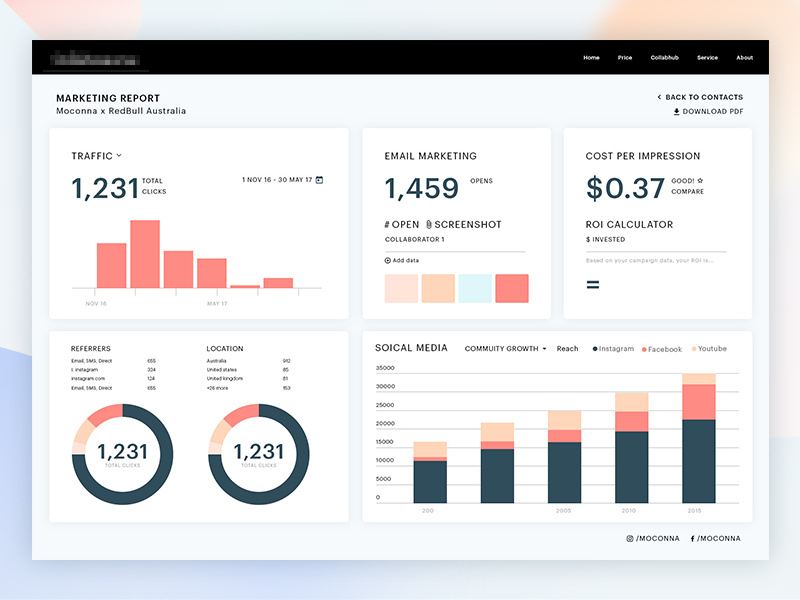Click the 2010 stacked bar in Social Media chart
The image size is (800, 600).
pyautogui.click(x=632, y=447)
